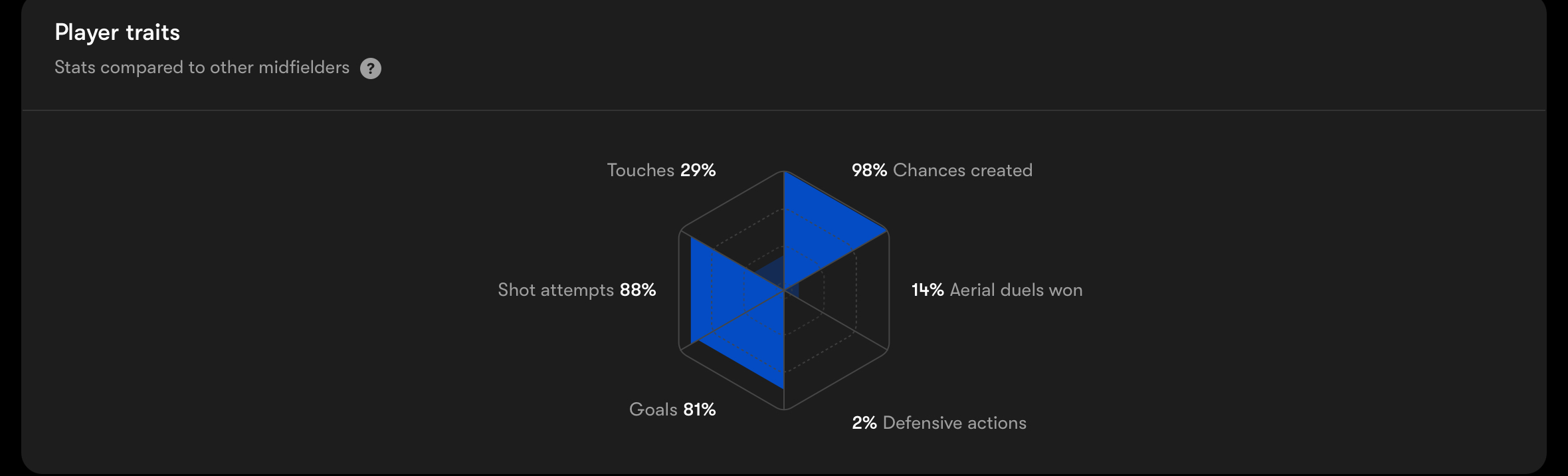Click the question mark help icon
Screen dimensions: 1568x476
tap(371, 68)
